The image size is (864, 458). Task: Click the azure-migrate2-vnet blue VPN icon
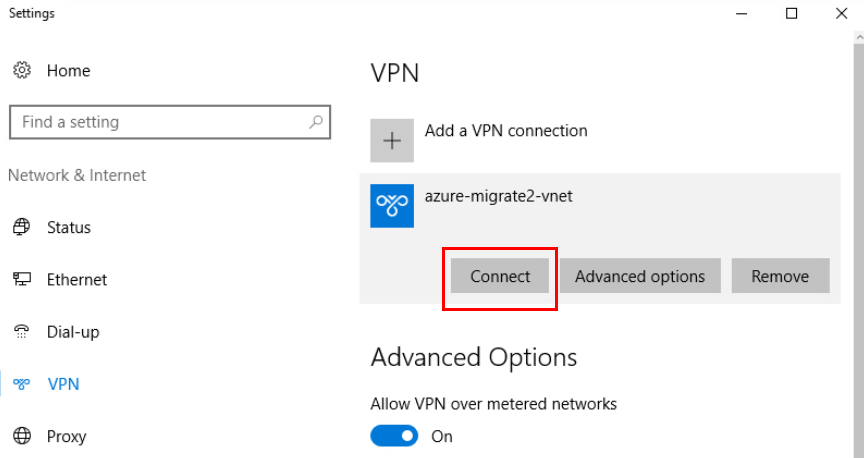pos(392,206)
